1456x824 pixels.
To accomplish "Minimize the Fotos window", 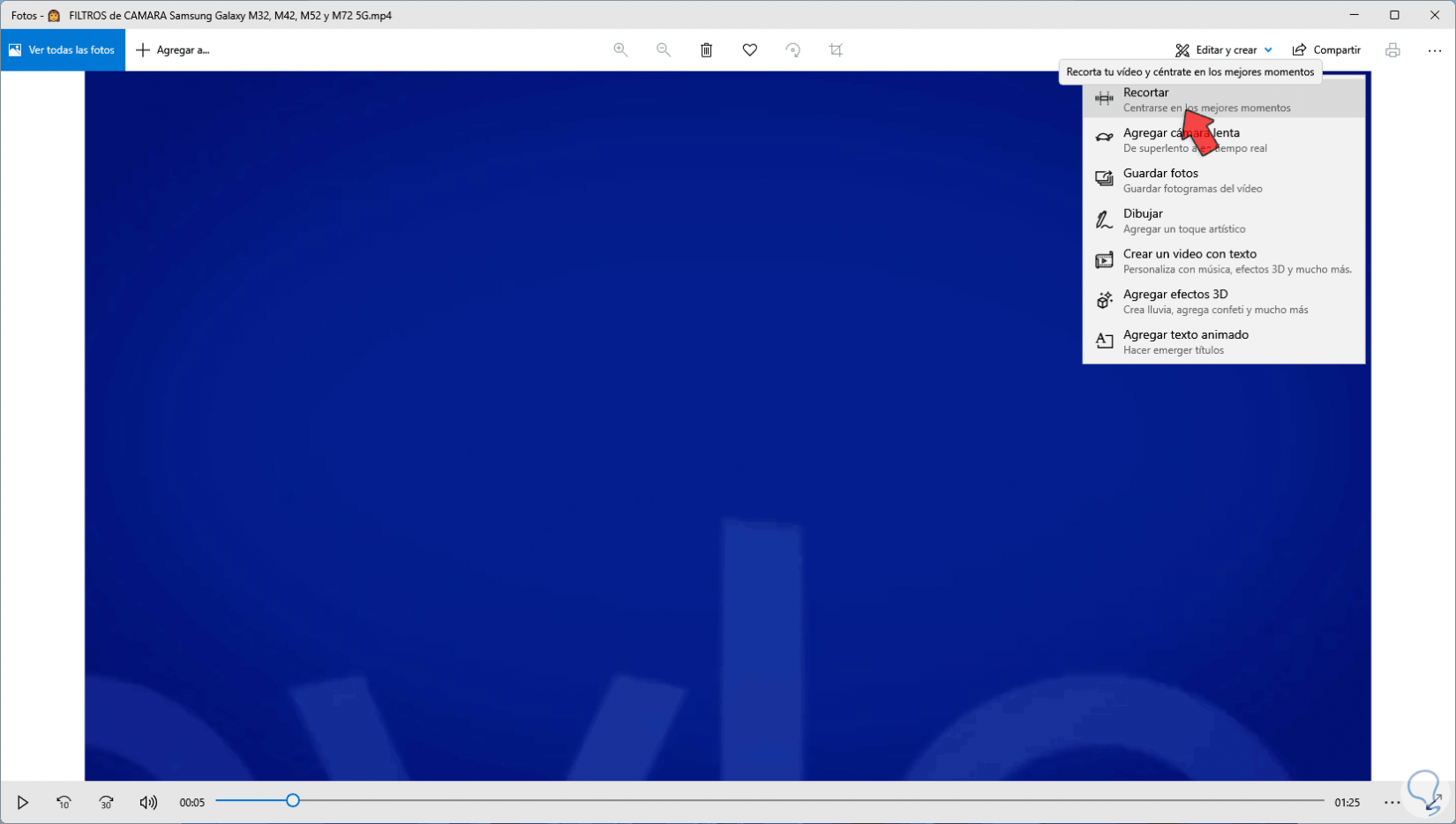I will tap(1355, 15).
